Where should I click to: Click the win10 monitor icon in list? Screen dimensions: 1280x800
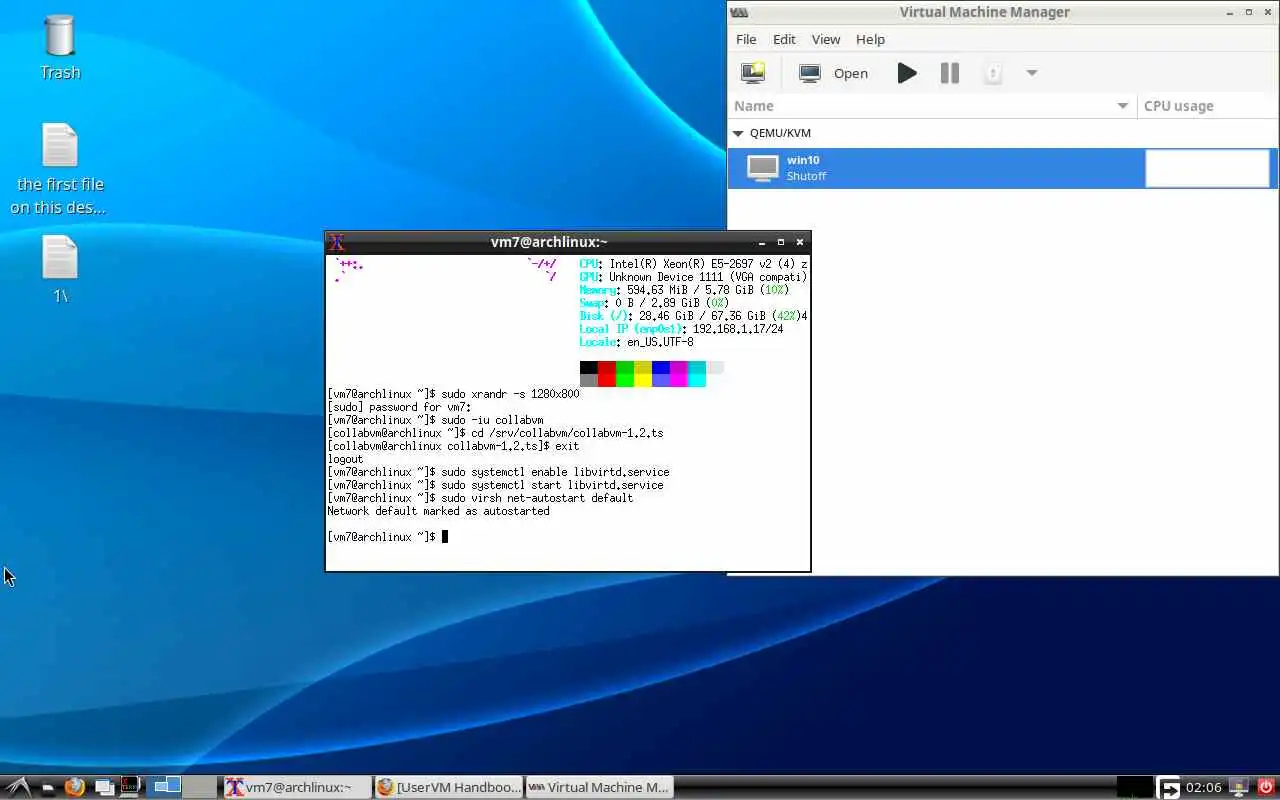coord(763,168)
